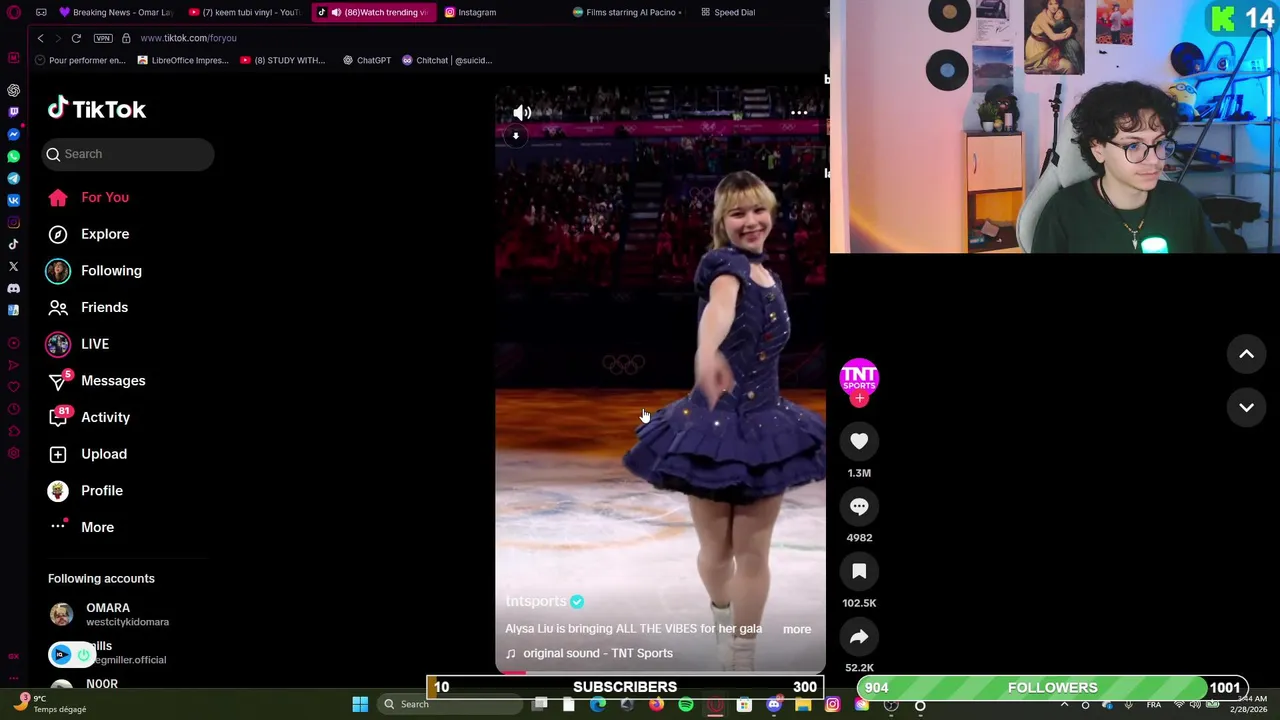The height and width of the screenshot is (720, 1280).
Task: Open Discord in Opera sidebar
Action: [x=13, y=288]
